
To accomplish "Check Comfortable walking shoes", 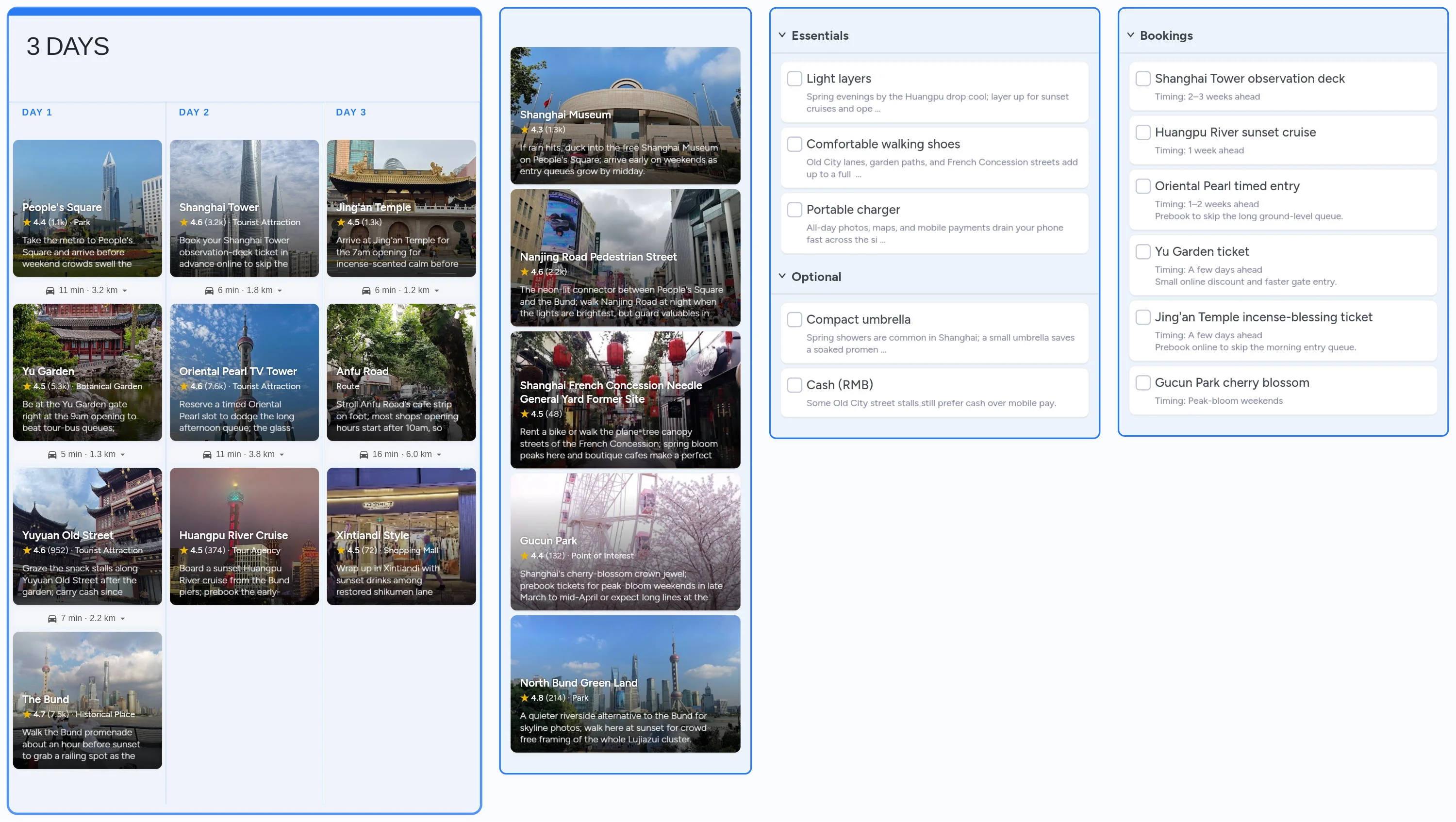I will coord(794,144).
